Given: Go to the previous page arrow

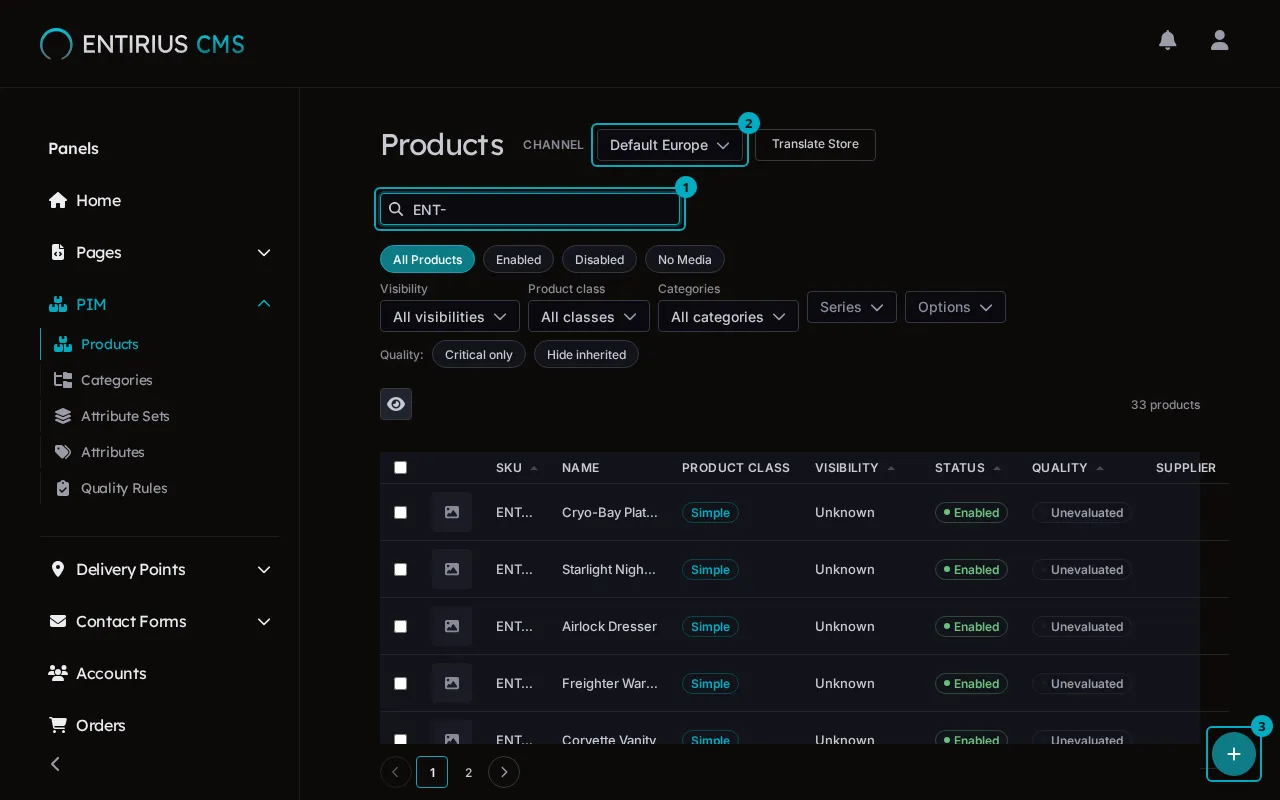Looking at the screenshot, I should tap(396, 772).
